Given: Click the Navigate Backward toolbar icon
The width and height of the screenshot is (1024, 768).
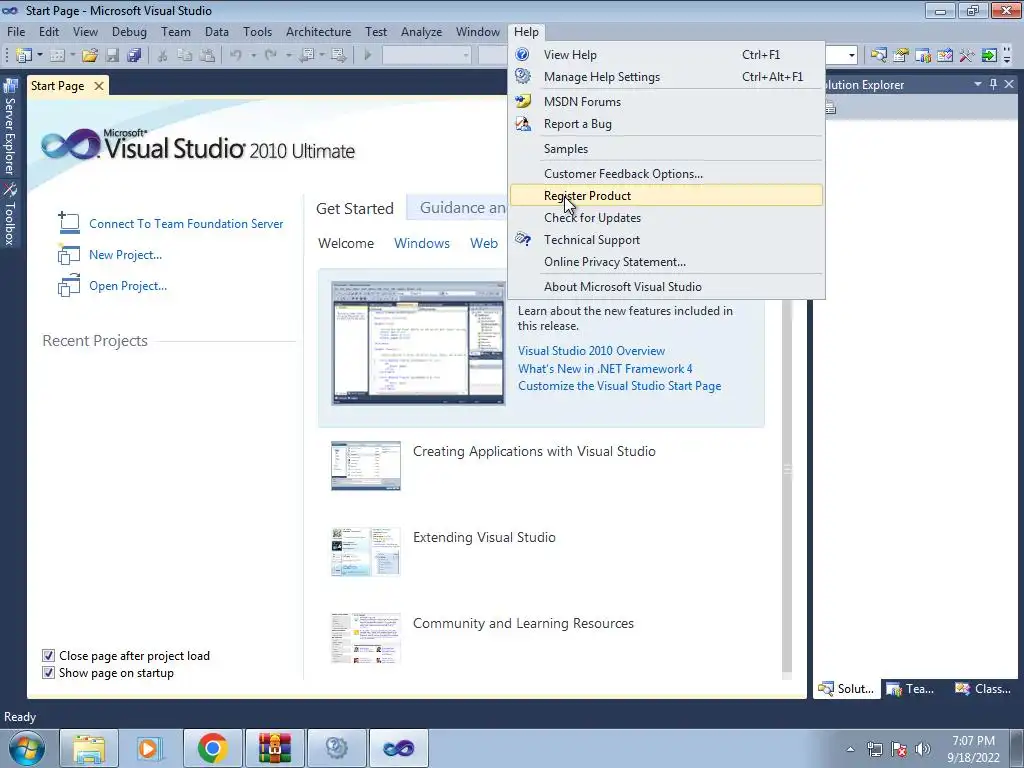Looking at the screenshot, I should (306, 56).
